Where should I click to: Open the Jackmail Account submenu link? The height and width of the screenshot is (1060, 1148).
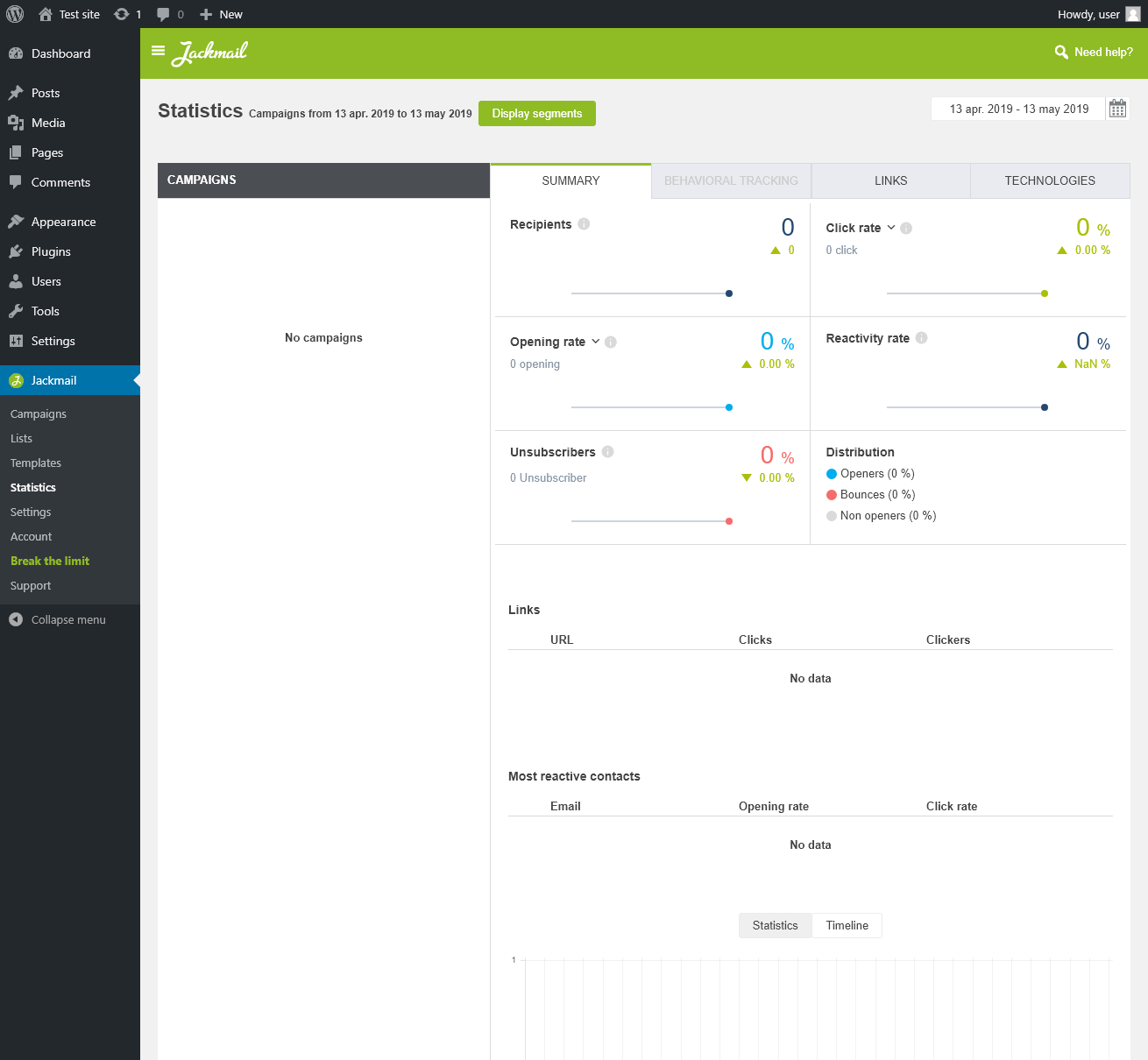[32, 536]
